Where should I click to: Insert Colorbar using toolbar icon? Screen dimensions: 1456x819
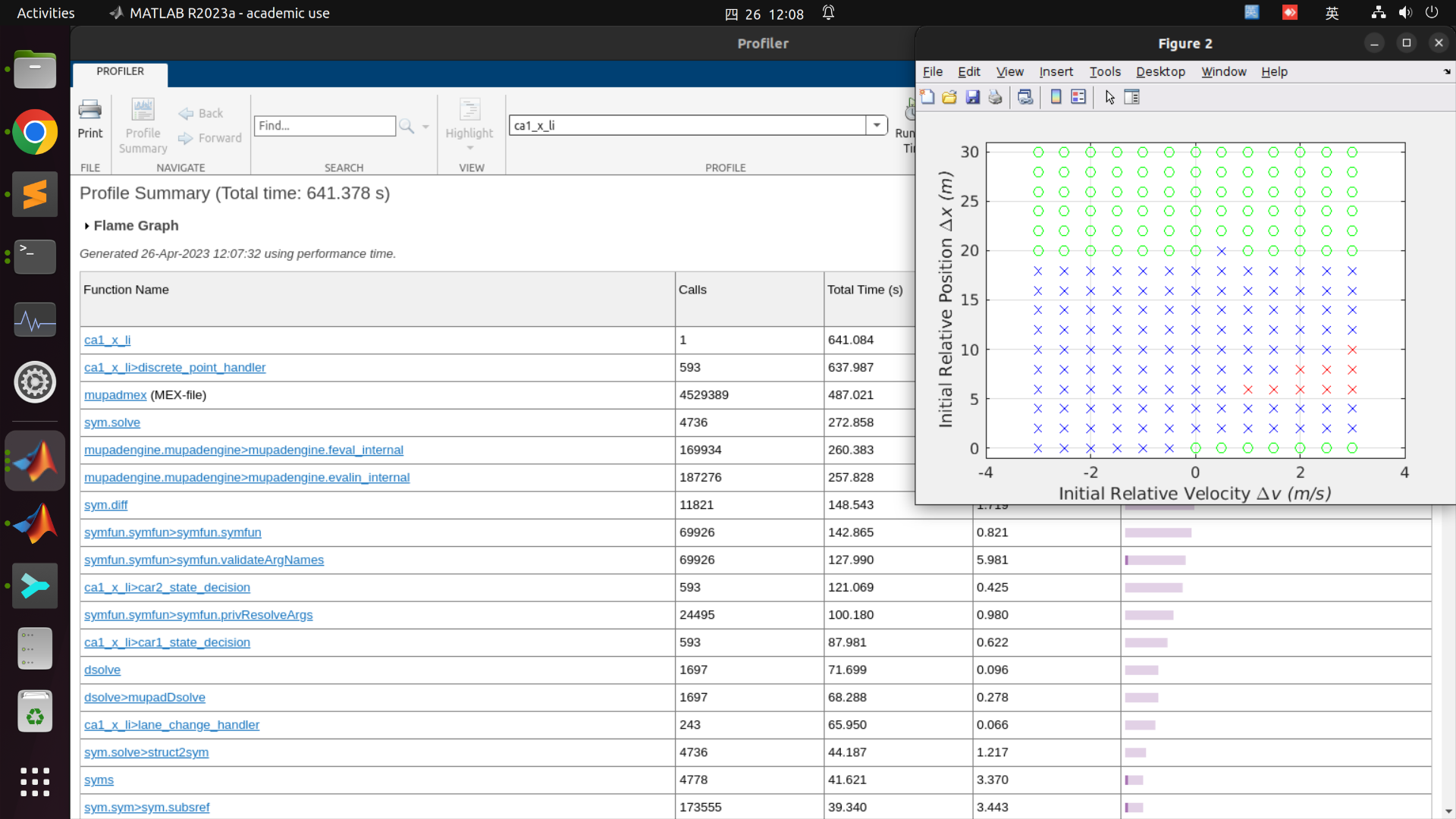coord(1056,97)
